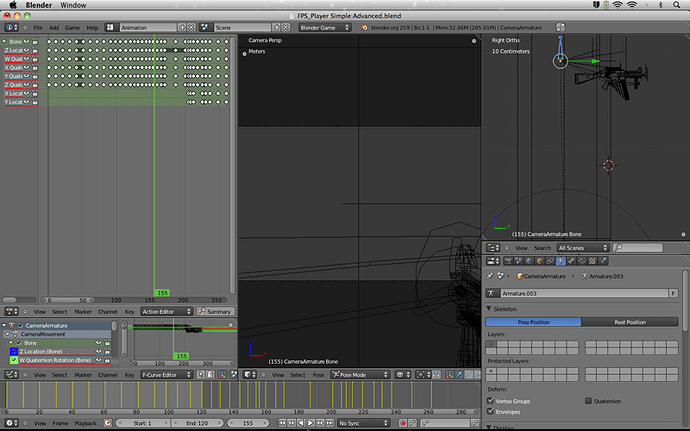Open the screen layout browser icon
The width and height of the screenshot is (690, 431).
pyautogui.click(x=110, y=27)
